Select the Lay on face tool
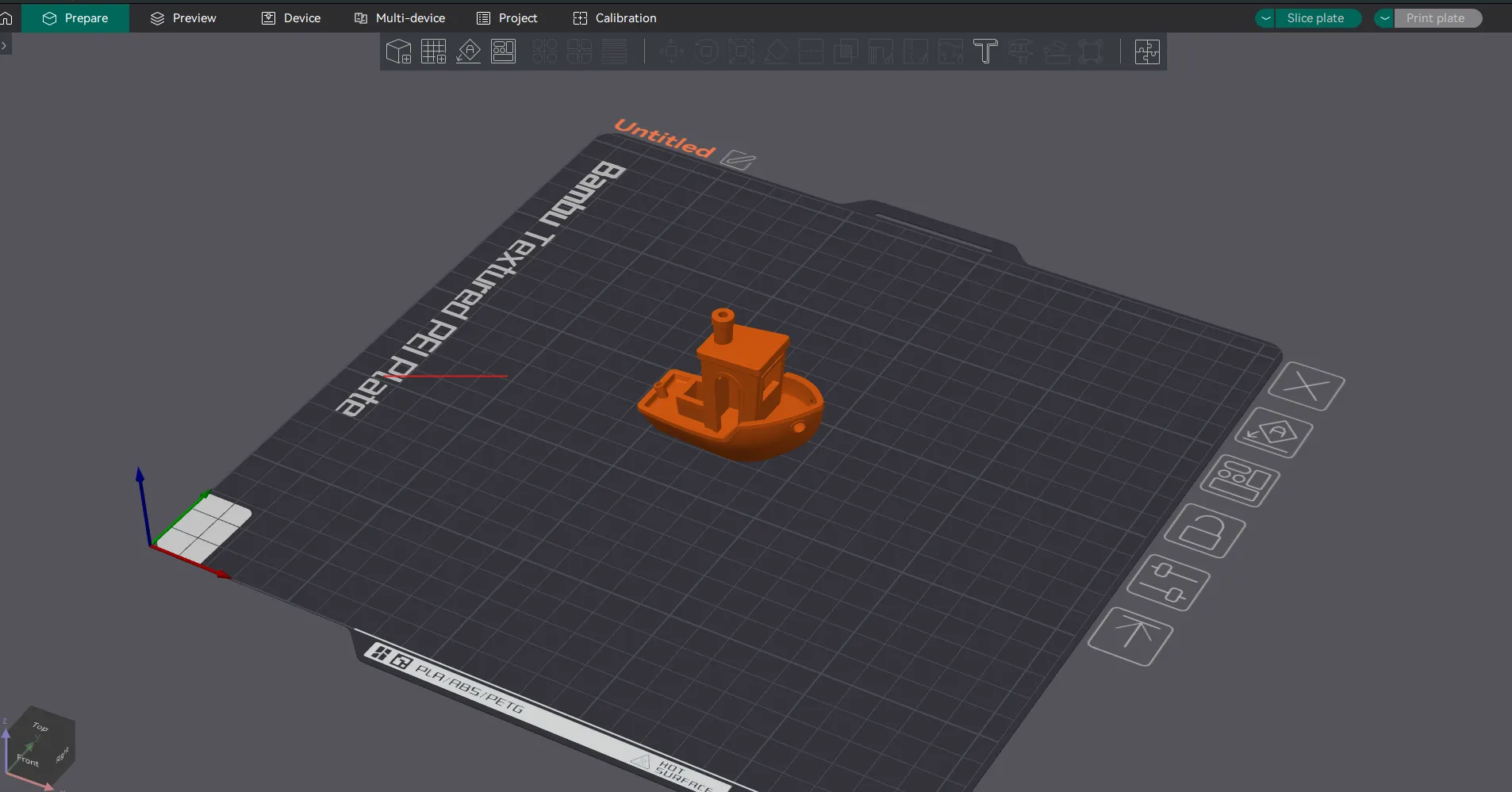1512x792 pixels. coord(776,52)
